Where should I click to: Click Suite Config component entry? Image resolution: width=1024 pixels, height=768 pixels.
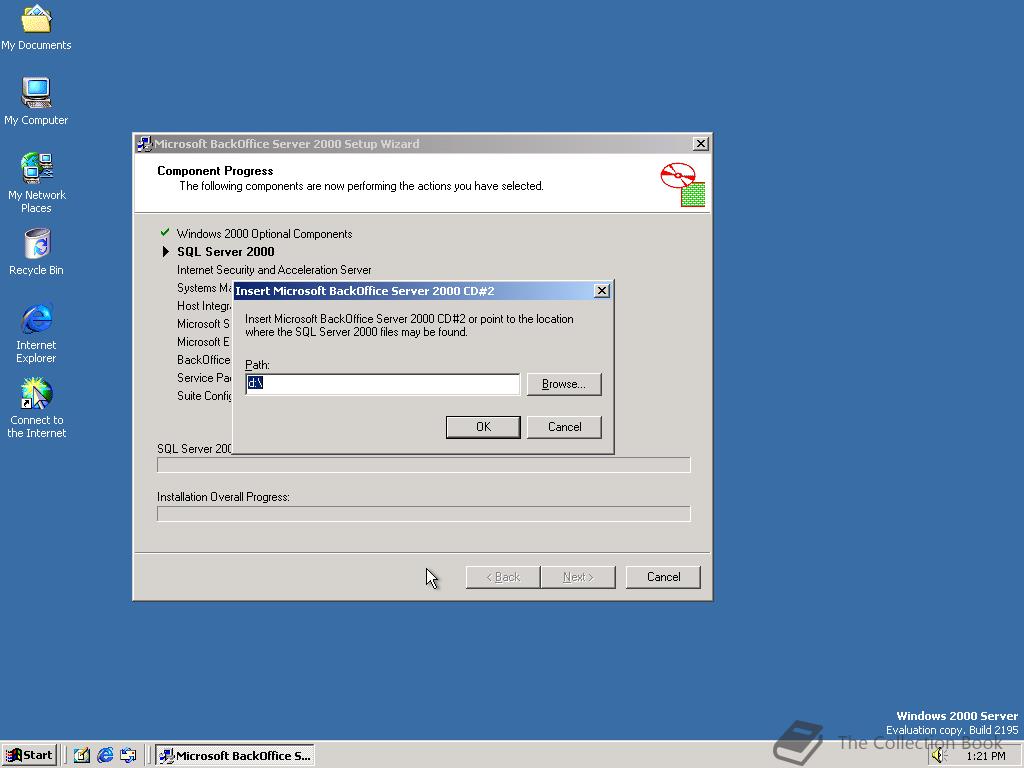pyautogui.click(x=204, y=396)
